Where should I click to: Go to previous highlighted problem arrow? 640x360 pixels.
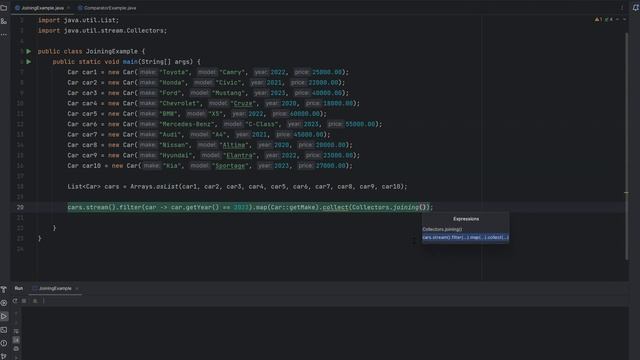coord(618,19)
